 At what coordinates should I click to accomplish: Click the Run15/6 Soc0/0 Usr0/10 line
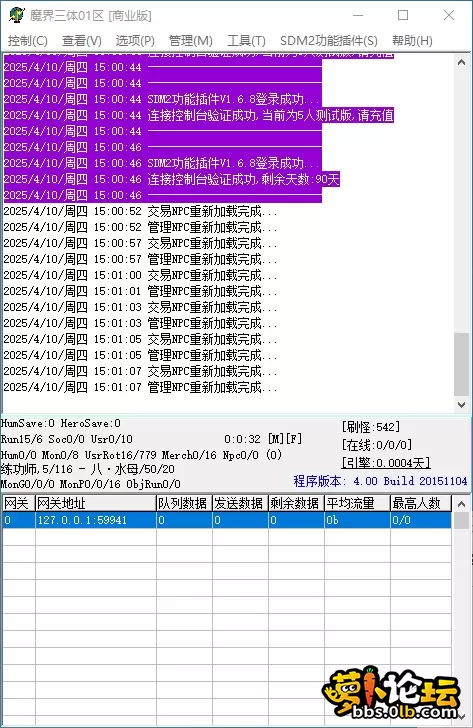[x=67, y=439]
